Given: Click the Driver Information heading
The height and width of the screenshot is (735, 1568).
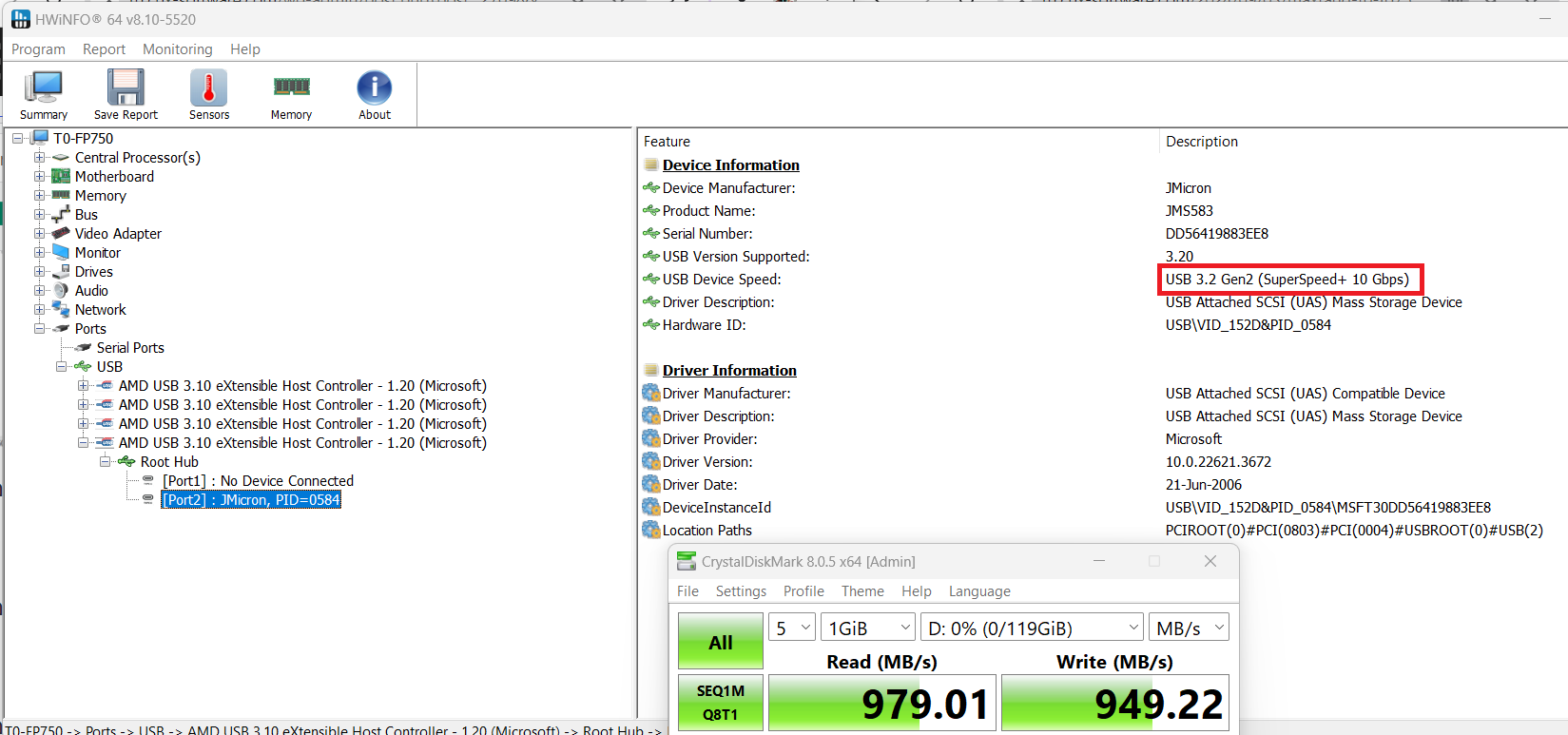Looking at the screenshot, I should click(x=729, y=370).
